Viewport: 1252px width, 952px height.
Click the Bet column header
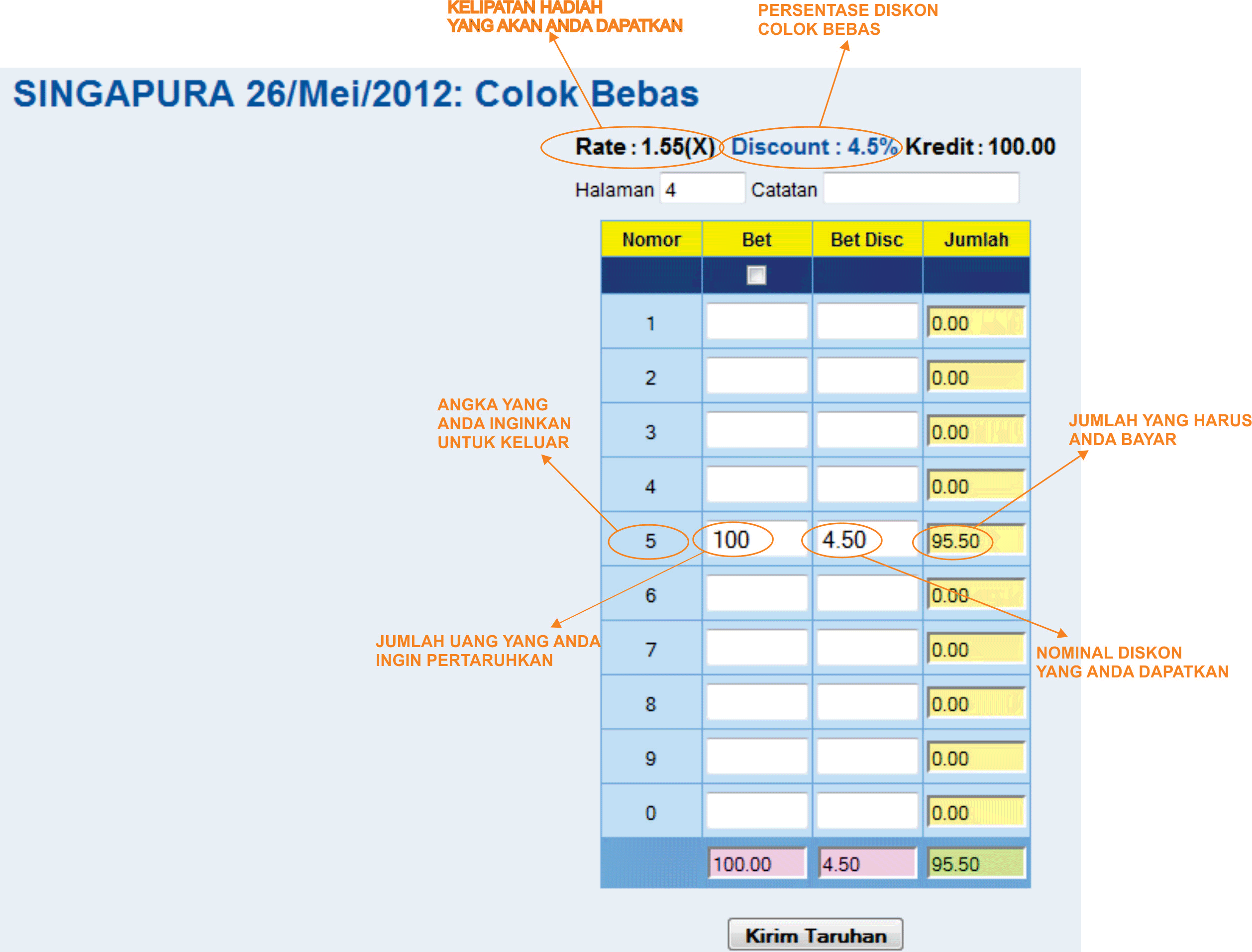(757, 239)
